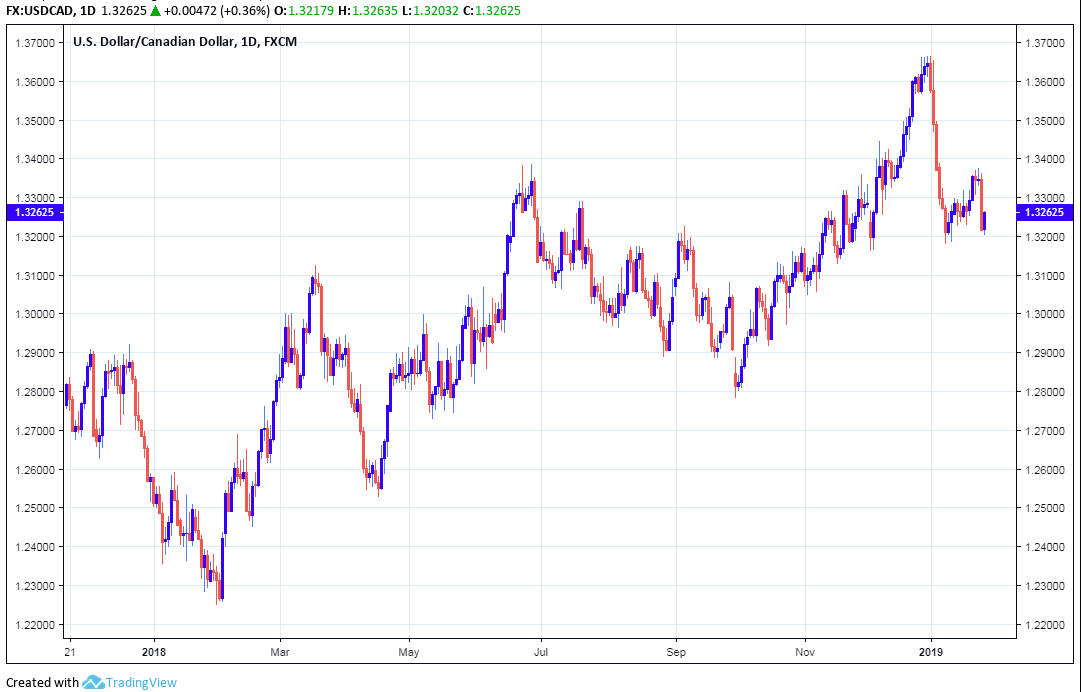Click the FX:USDCAD symbol label
Viewport: 1081px width, 692px height.
click(x=37, y=11)
